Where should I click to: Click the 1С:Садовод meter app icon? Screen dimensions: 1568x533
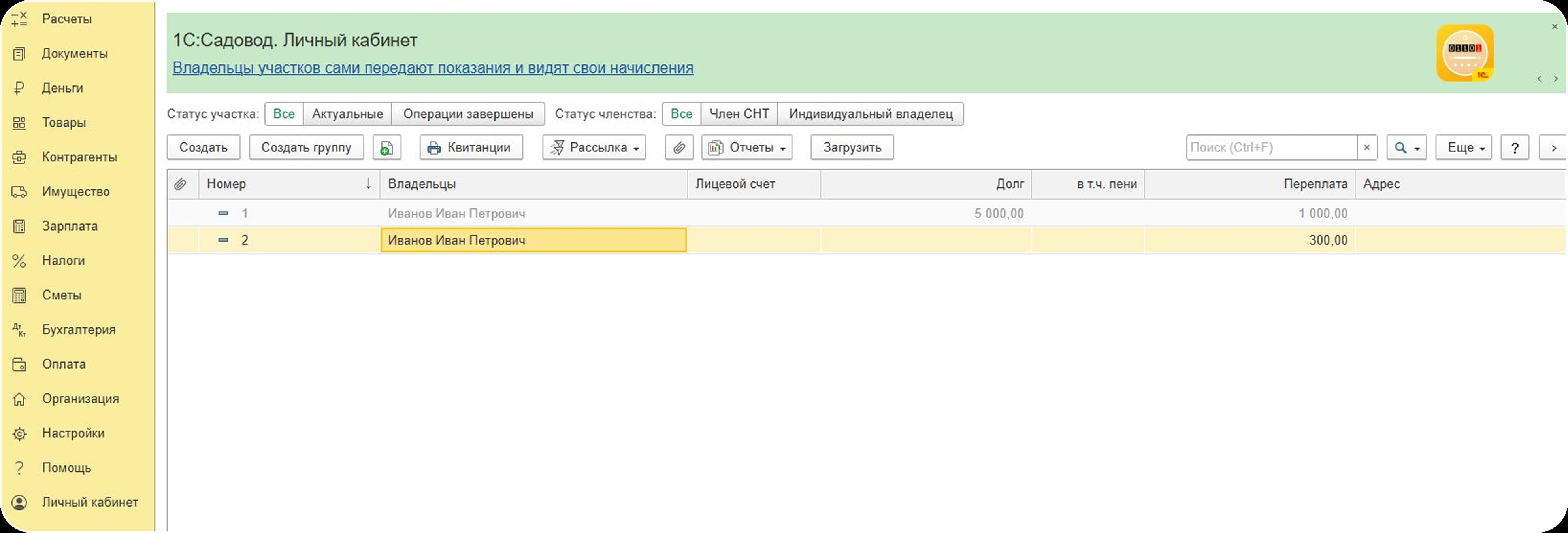tap(1464, 53)
